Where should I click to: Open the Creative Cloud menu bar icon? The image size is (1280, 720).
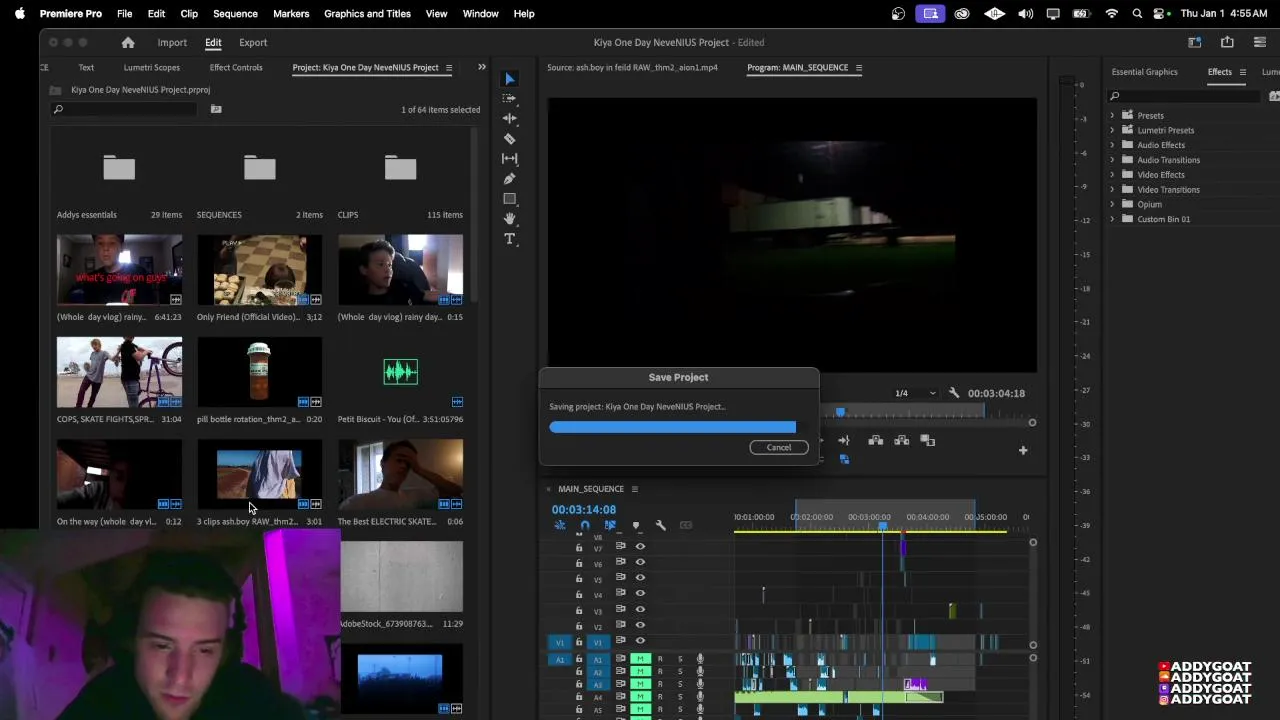962,14
